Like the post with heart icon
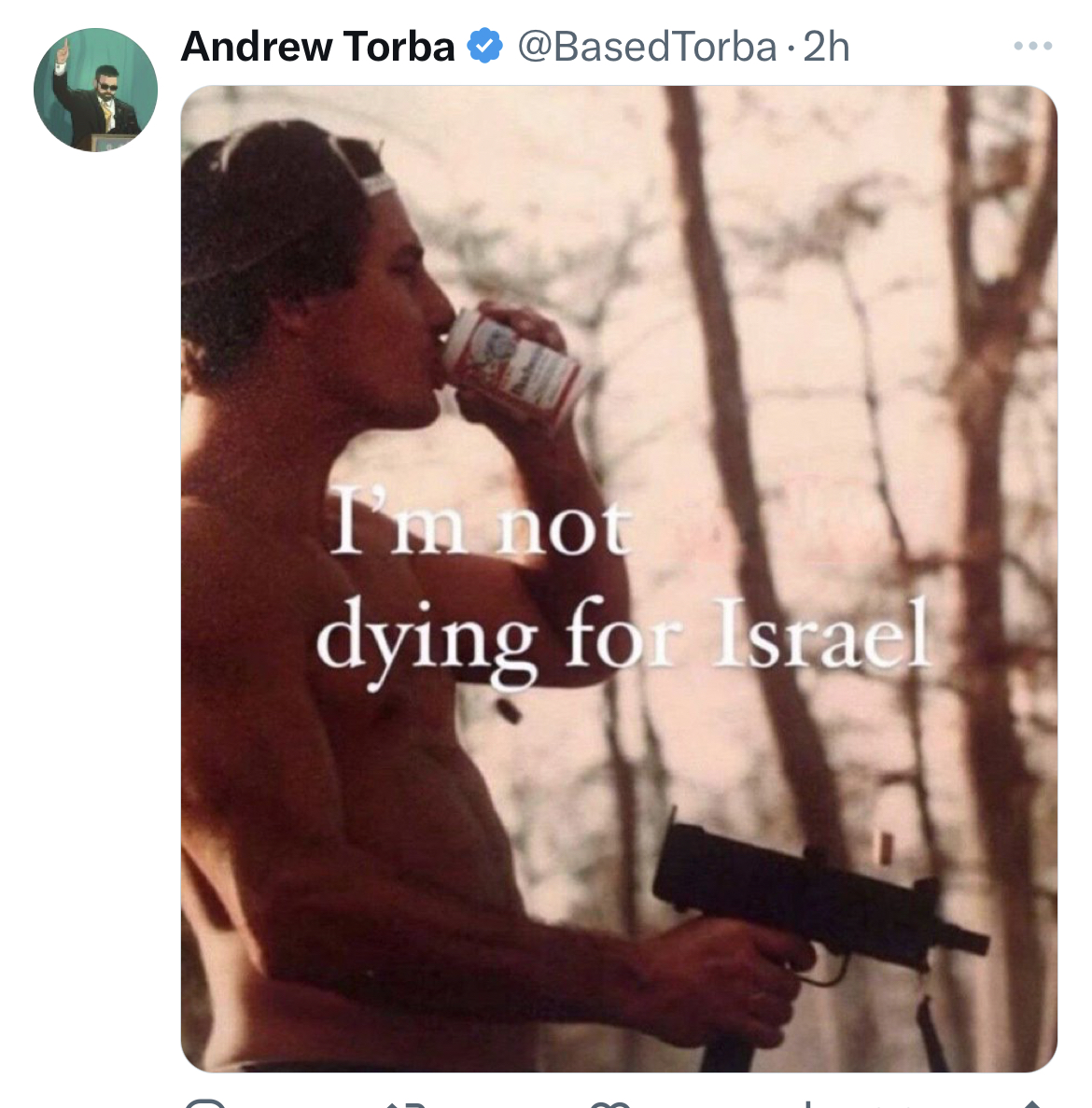Viewport: 1092px width, 1108px height. tap(609, 1103)
